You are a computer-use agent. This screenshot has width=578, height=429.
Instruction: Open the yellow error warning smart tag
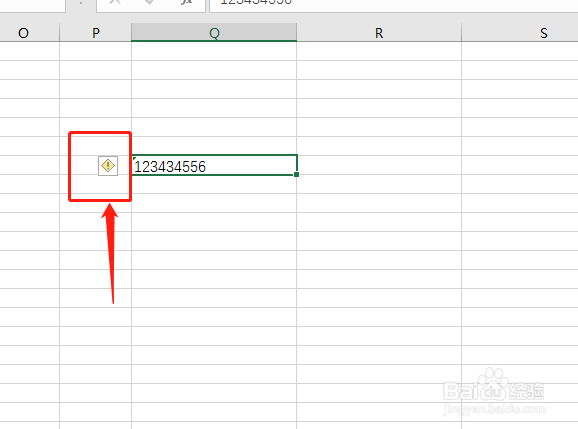pyautogui.click(x=108, y=166)
